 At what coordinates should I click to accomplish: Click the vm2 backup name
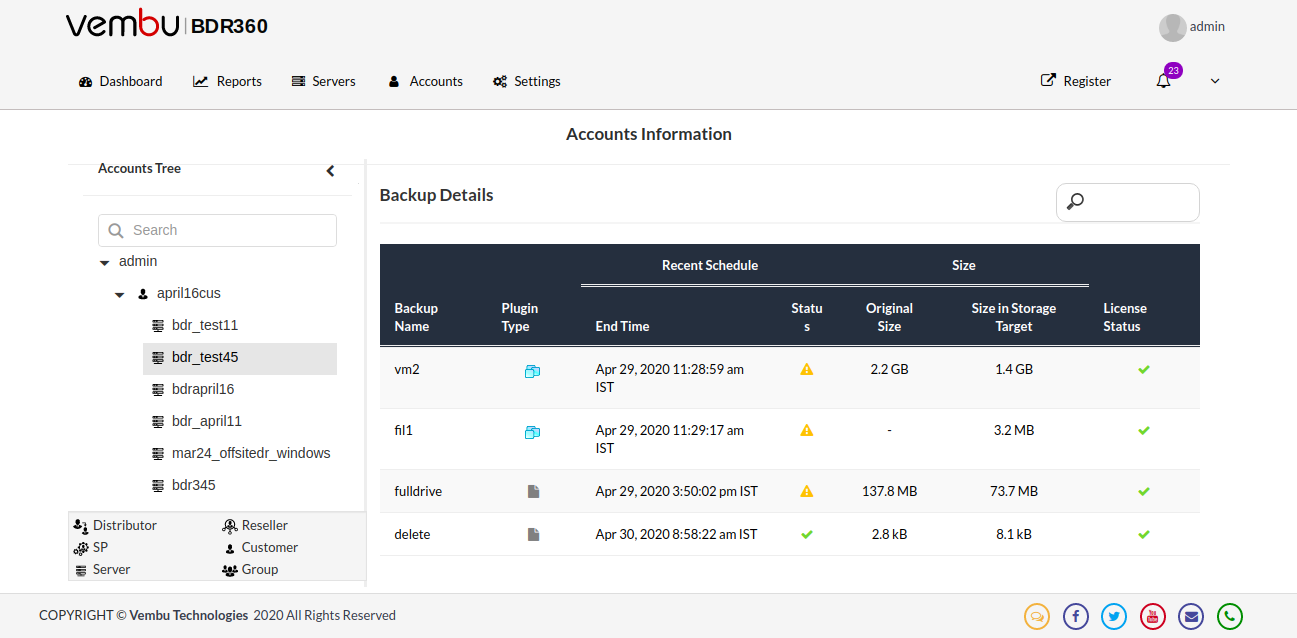pyautogui.click(x=407, y=369)
